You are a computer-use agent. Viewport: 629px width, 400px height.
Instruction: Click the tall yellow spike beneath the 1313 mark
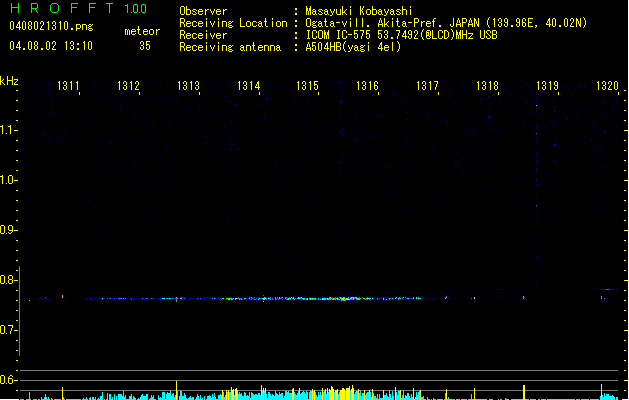[x=177, y=390]
